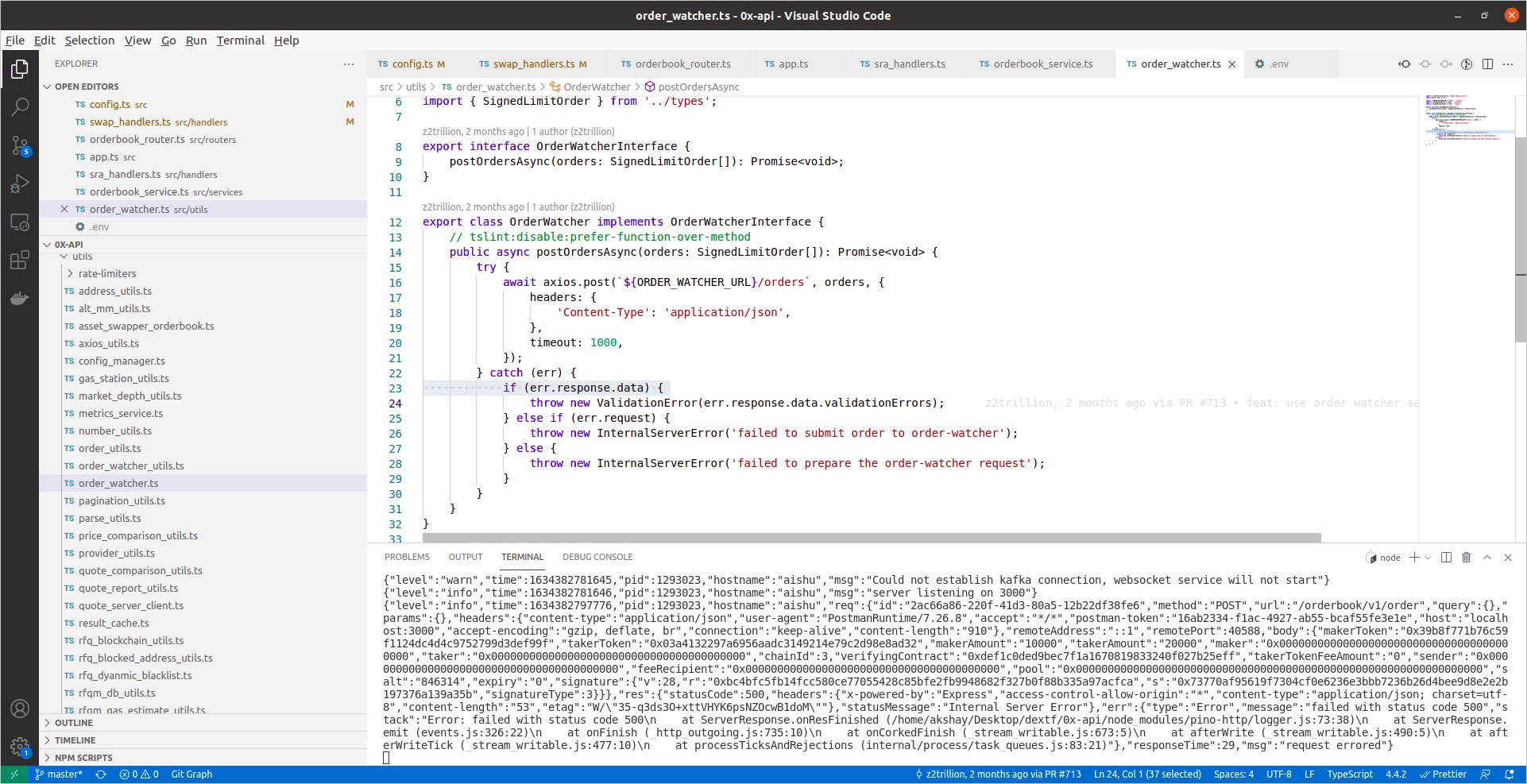Show the OUTPUT panel tab
The image size is (1527, 784).
466,558
